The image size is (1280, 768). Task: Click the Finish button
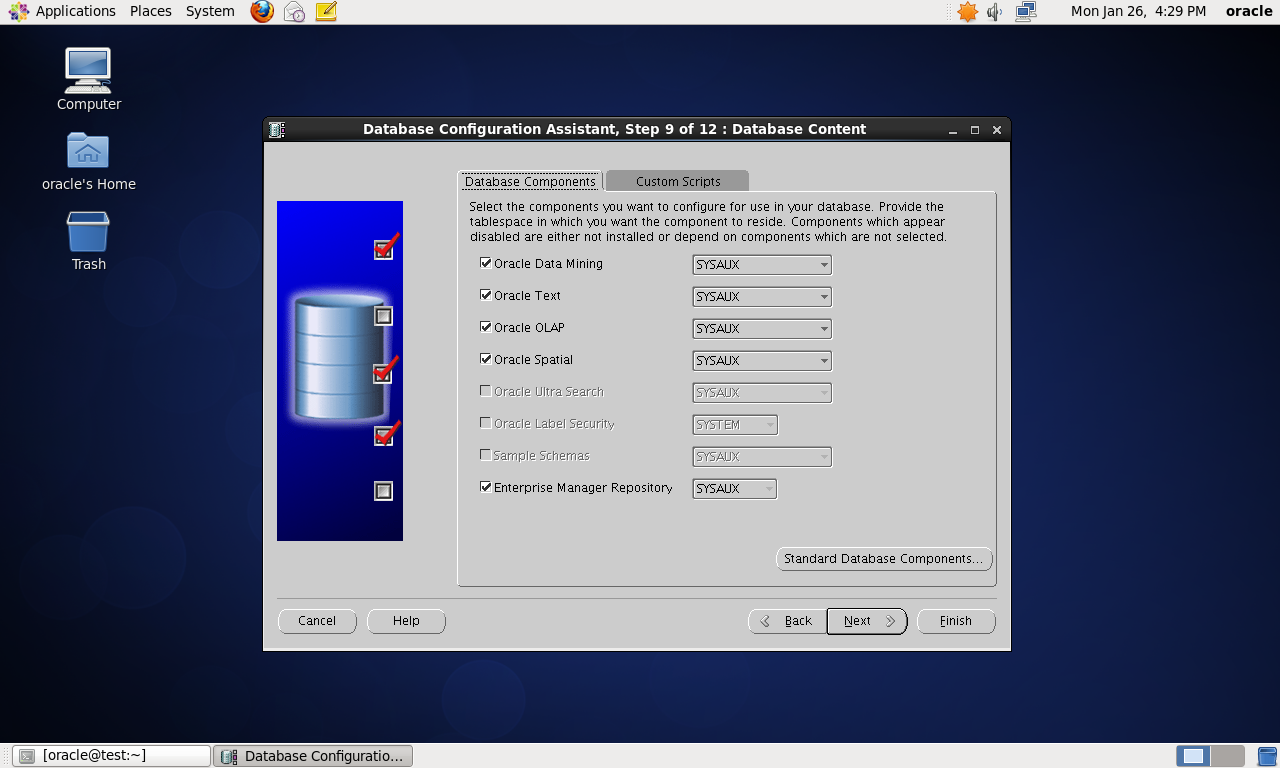point(956,621)
